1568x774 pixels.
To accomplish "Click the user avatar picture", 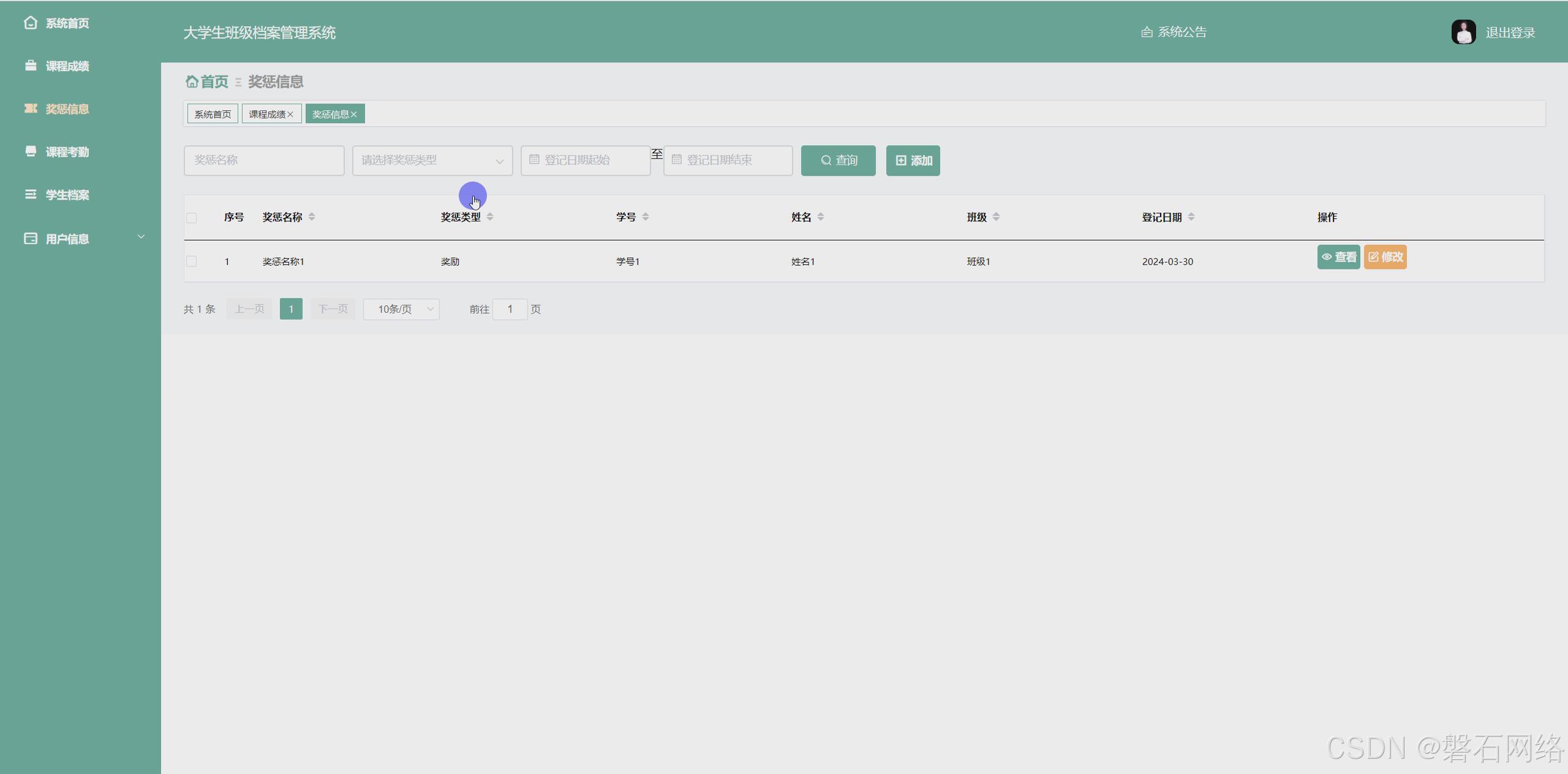I will click(x=1463, y=32).
